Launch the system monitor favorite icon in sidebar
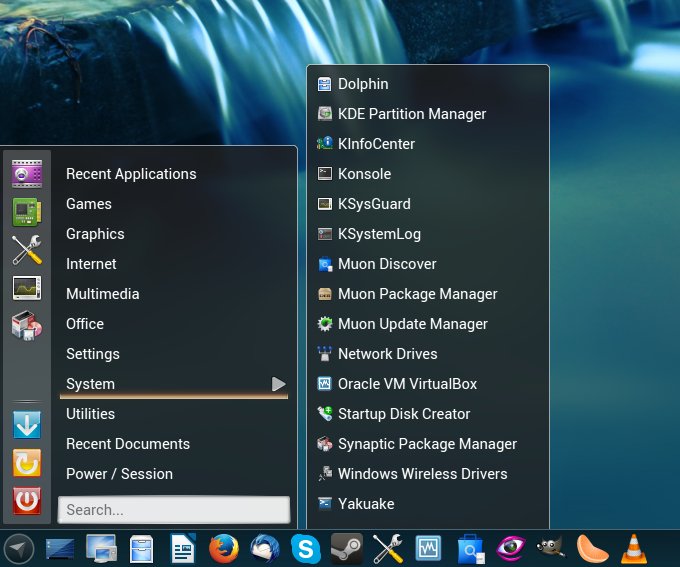680x567 pixels. (27, 288)
